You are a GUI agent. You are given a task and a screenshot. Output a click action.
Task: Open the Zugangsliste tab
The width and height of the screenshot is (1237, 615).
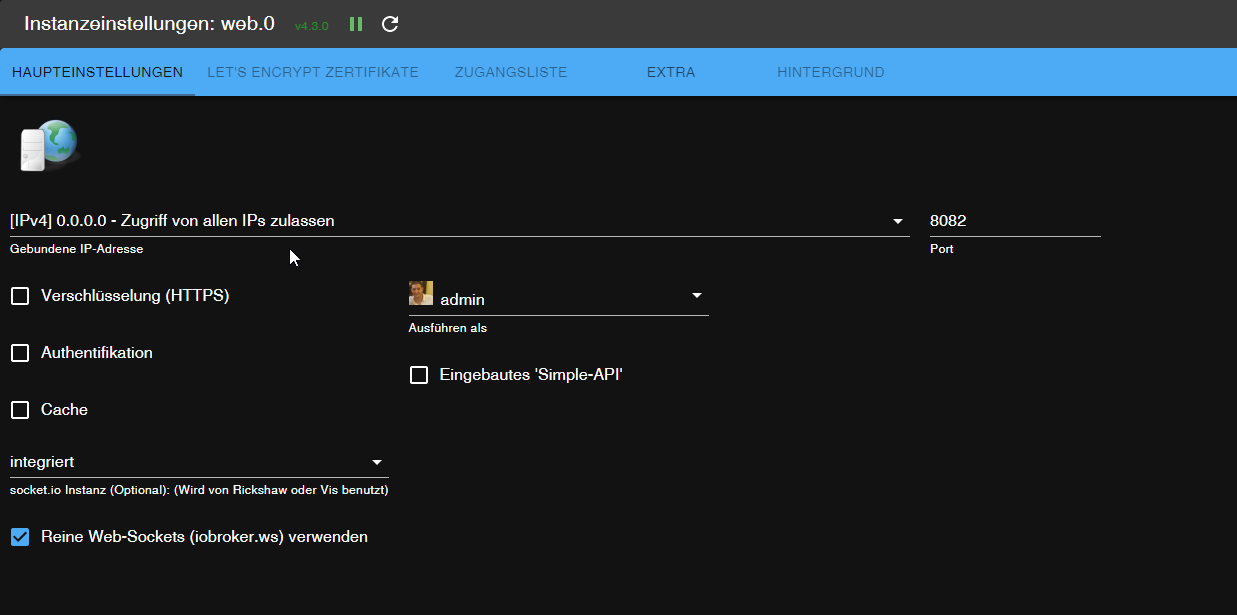[x=511, y=72]
